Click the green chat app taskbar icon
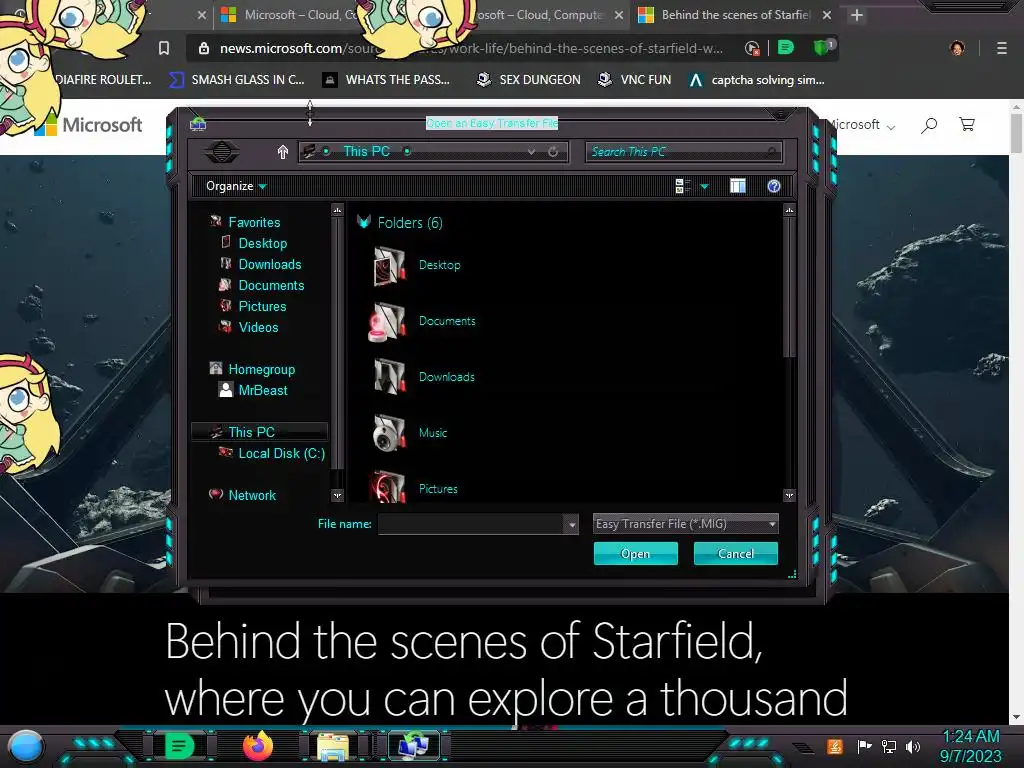The height and width of the screenshot is (768, 1024). click(x=179, y=746)
